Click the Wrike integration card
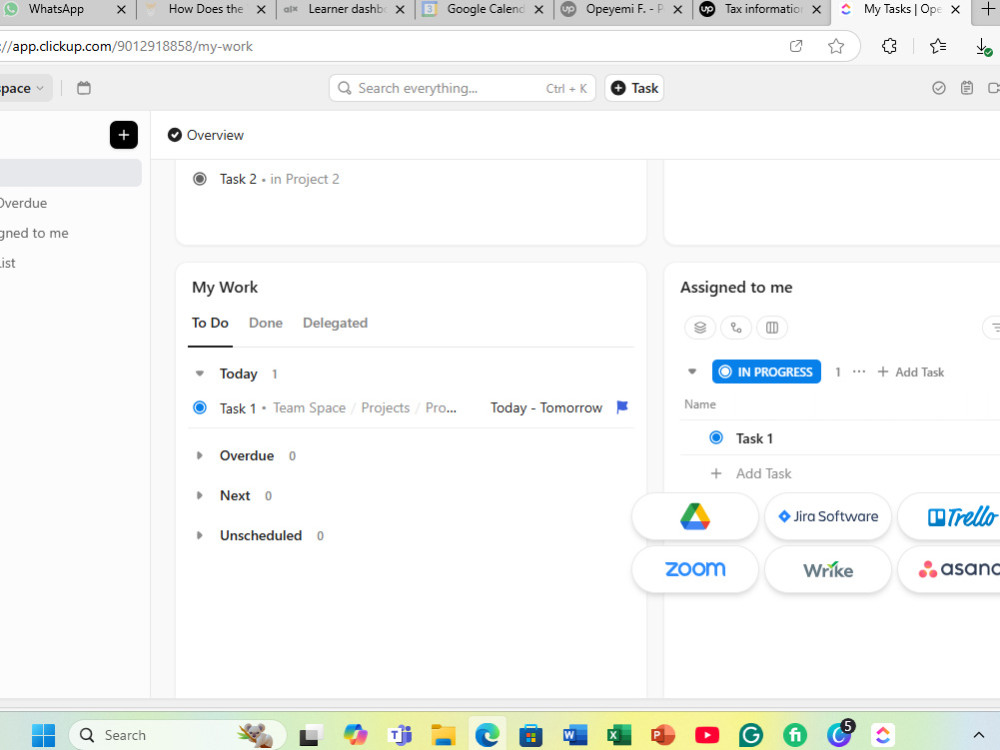This screenshot has height=750, width=1000. (x=828, y=569)
